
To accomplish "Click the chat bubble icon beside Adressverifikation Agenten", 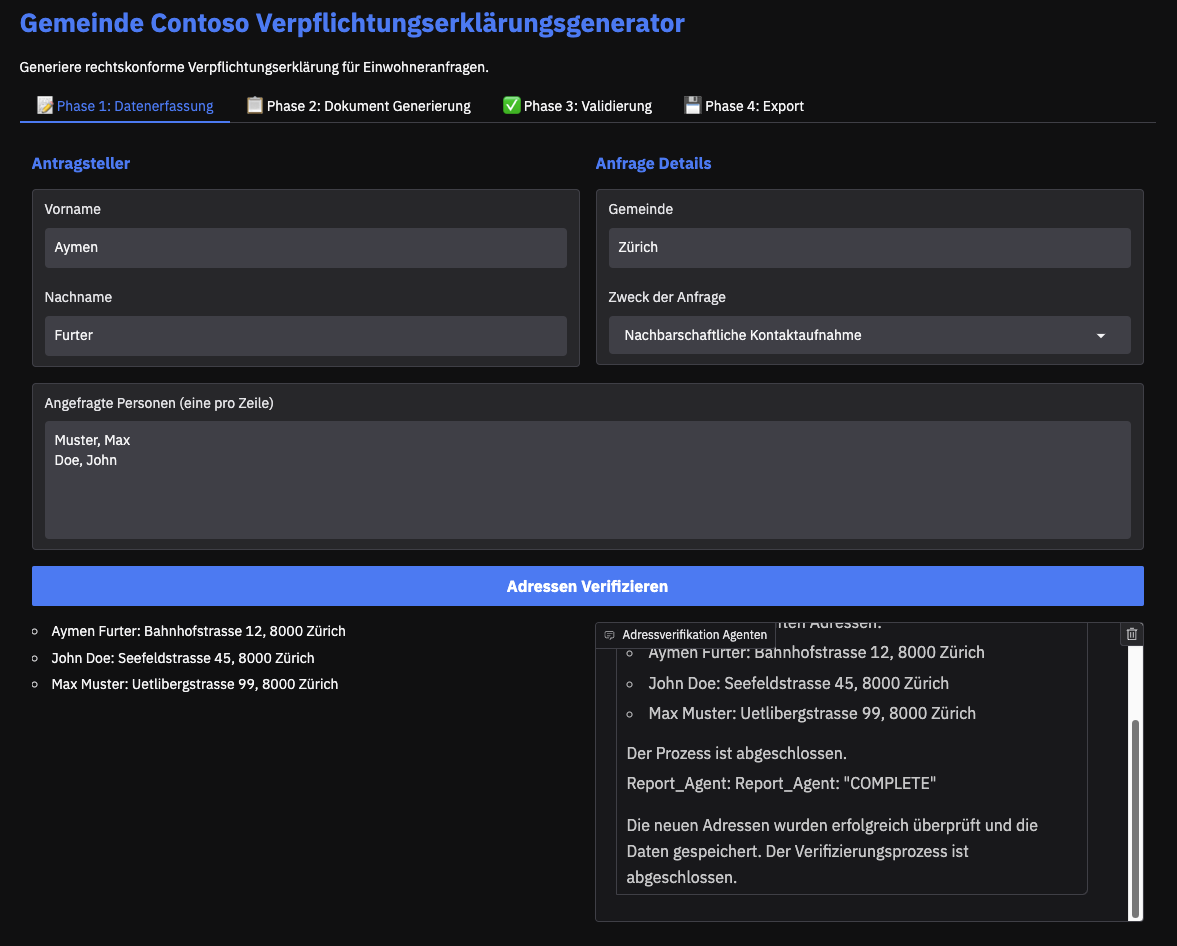I will pos(610,635).
